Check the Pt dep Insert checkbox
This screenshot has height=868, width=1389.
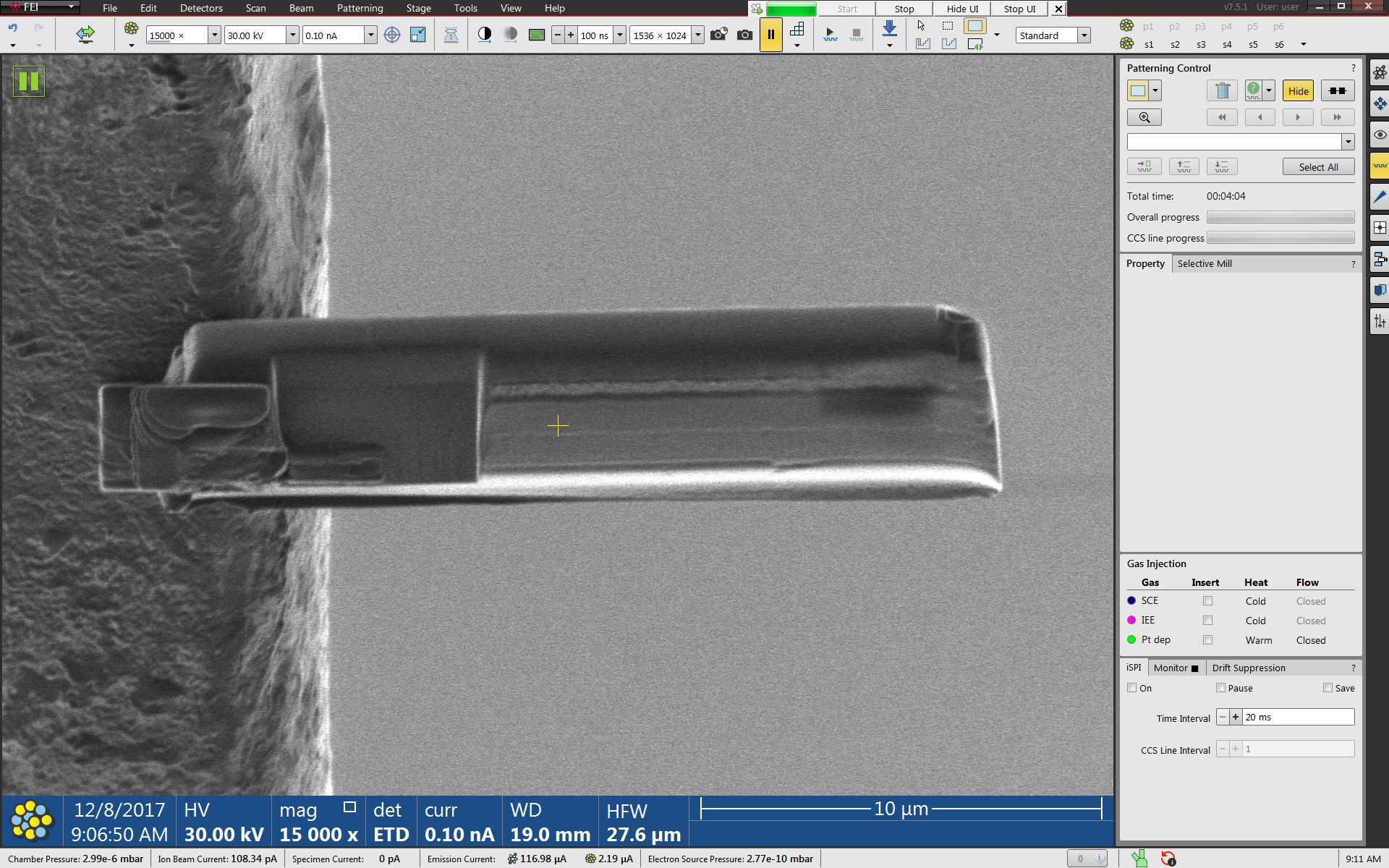pos(1207,639)
